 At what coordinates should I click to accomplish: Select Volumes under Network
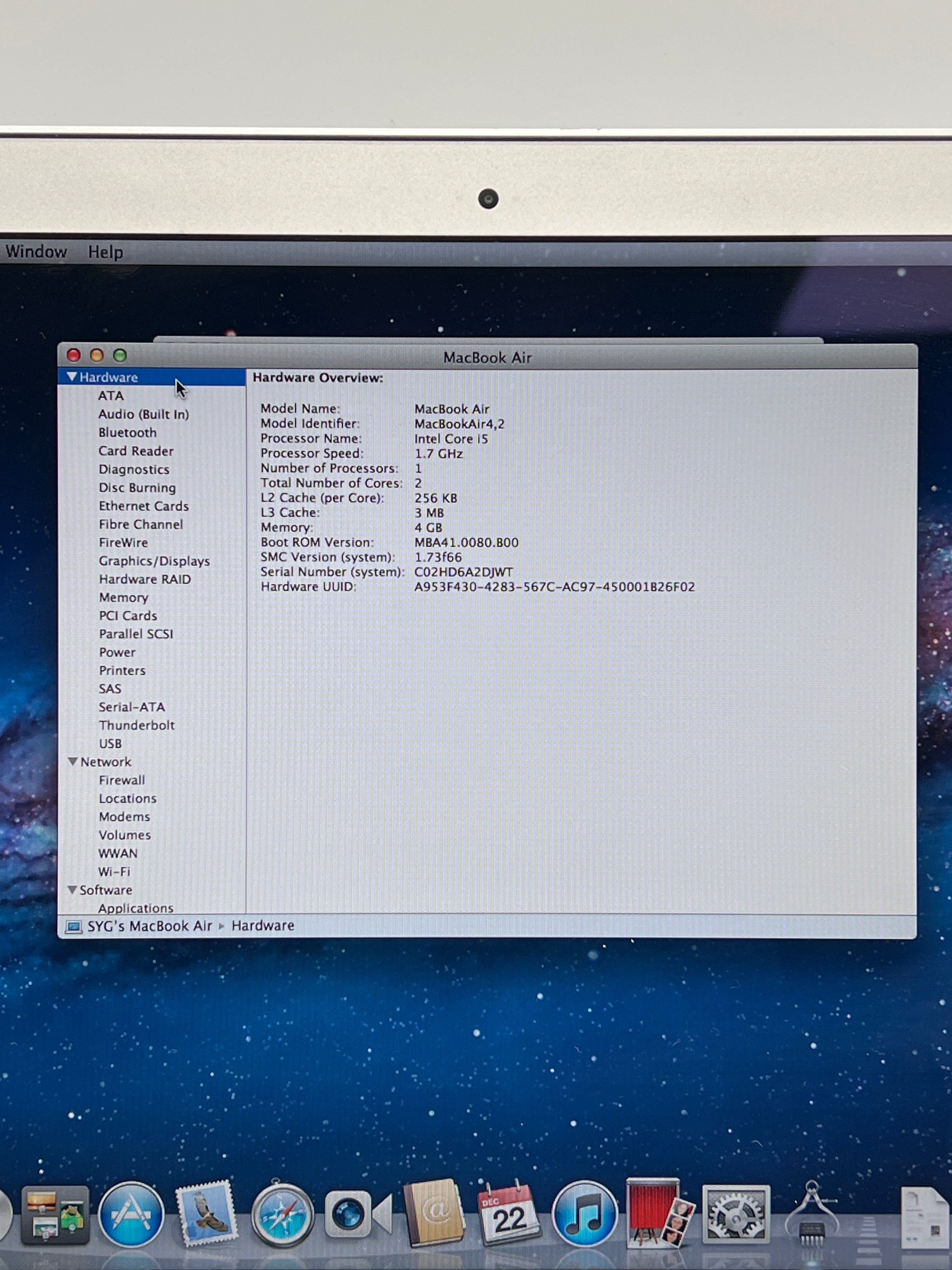coord(125,835)
